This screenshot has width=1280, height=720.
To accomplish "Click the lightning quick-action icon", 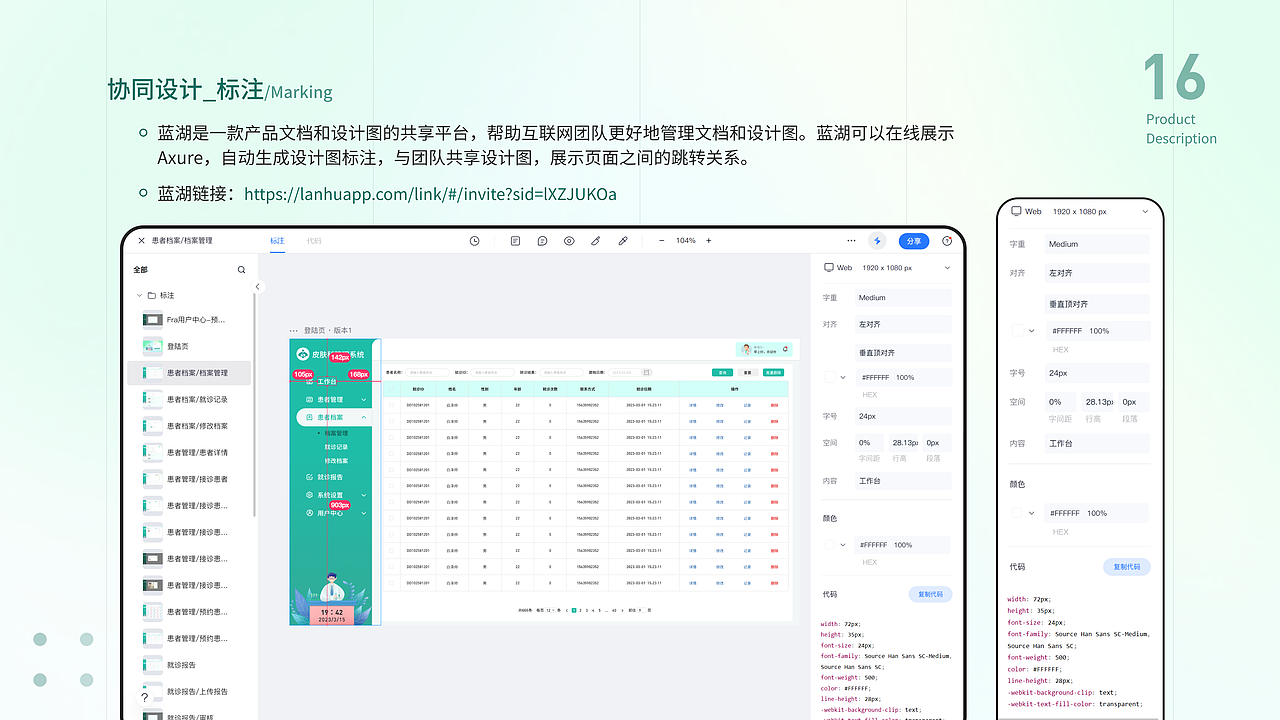I will click(x=877, y=240).
